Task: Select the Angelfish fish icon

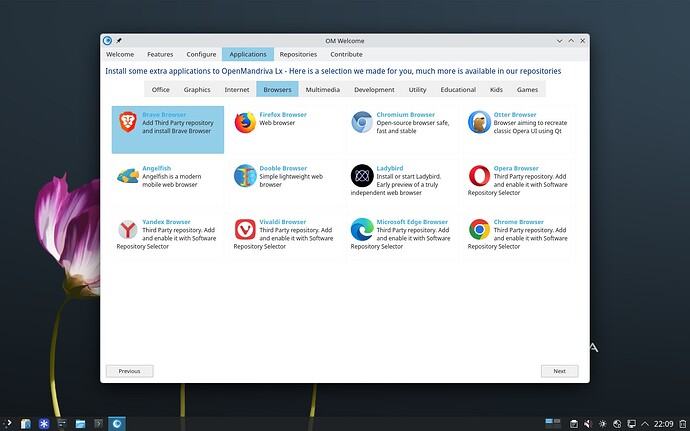Action: [128, 176]
